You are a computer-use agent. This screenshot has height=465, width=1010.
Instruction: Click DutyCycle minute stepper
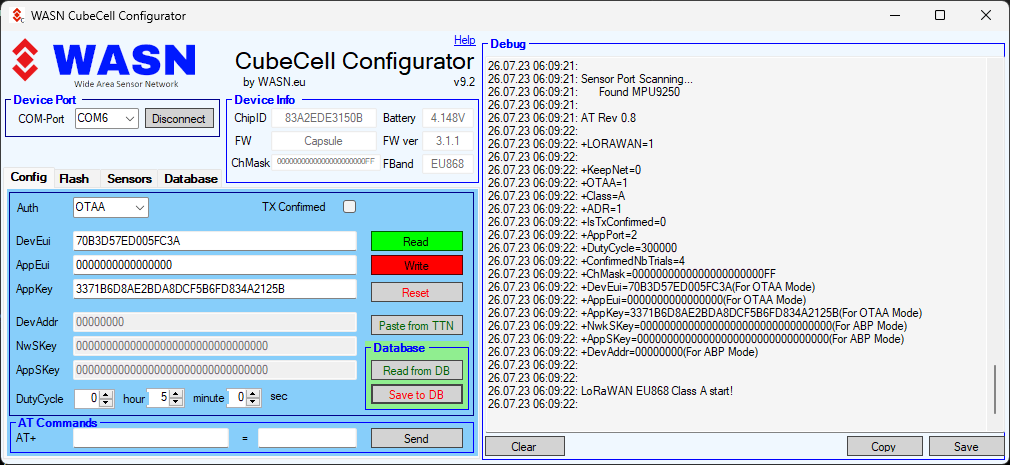(166, 398)
